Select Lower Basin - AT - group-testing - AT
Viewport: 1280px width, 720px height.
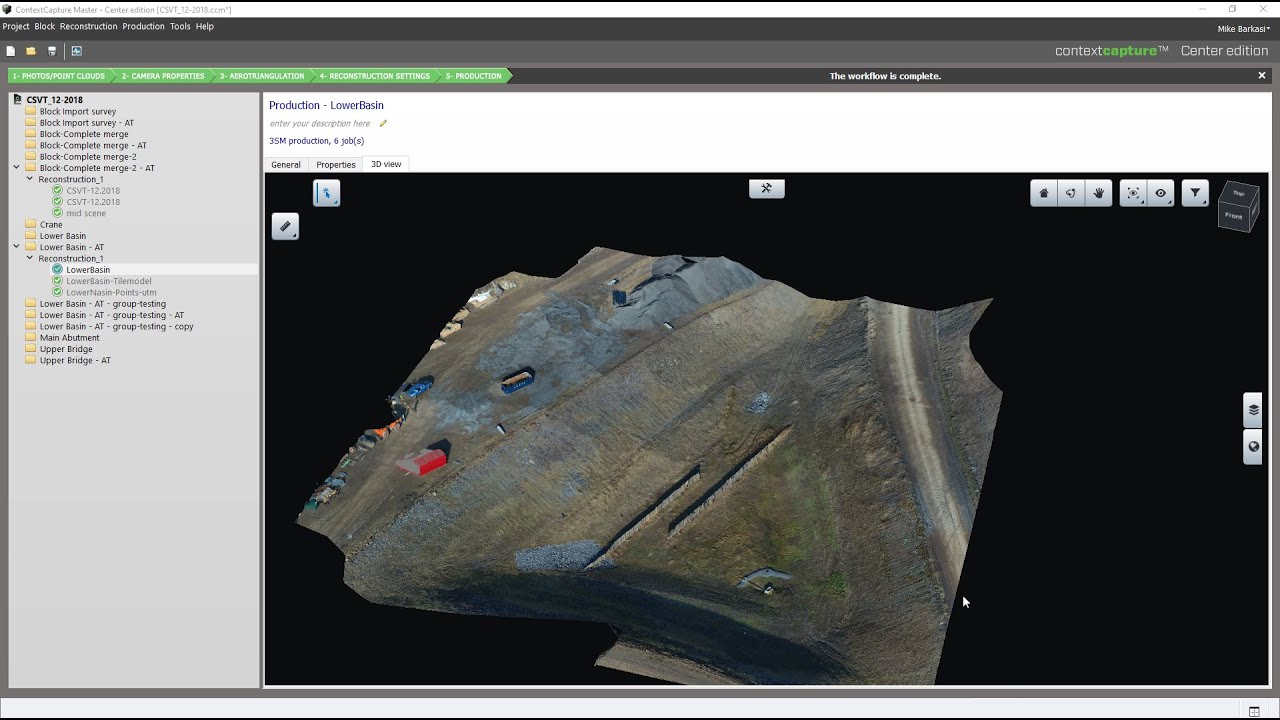112,315
